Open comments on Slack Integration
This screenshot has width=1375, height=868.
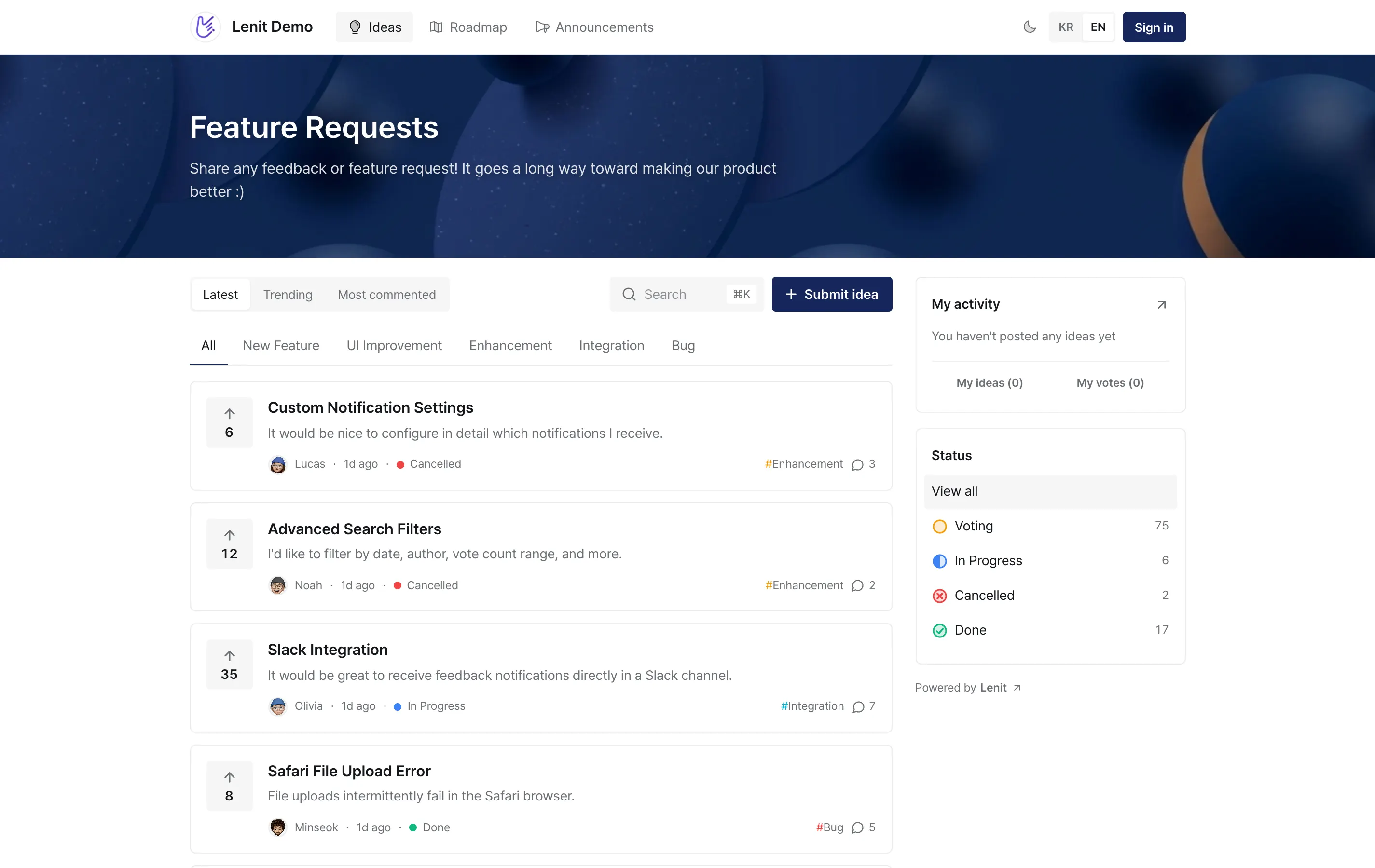coord(864,706)
